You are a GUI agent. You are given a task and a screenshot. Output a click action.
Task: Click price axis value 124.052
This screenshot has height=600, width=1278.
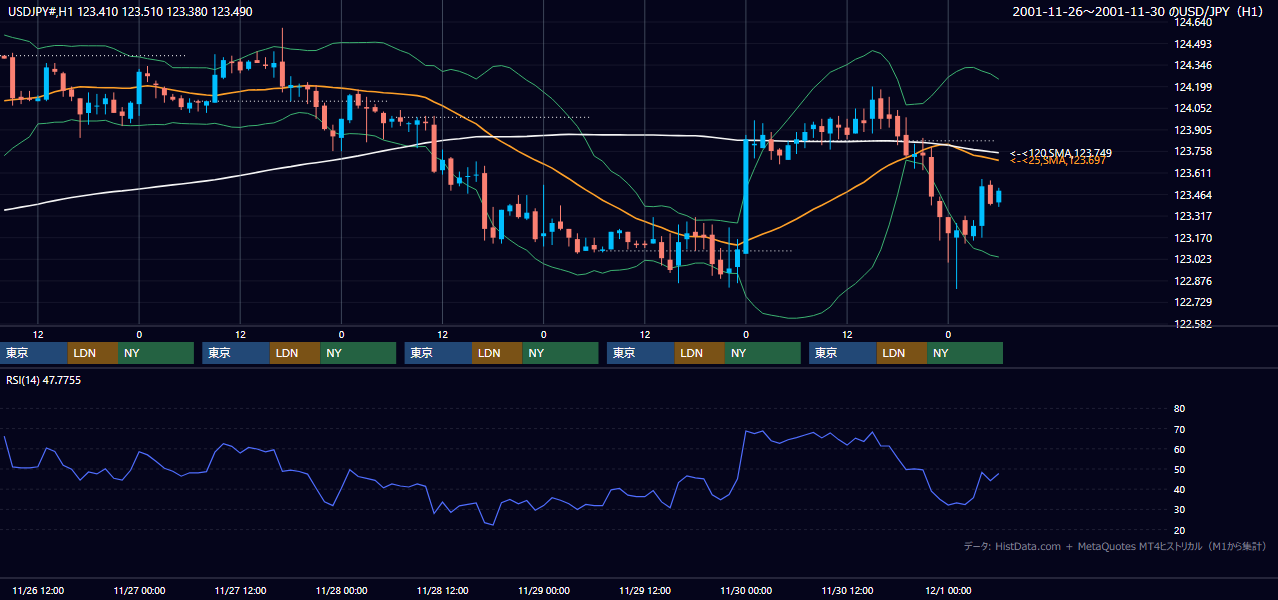point(1192,108)
